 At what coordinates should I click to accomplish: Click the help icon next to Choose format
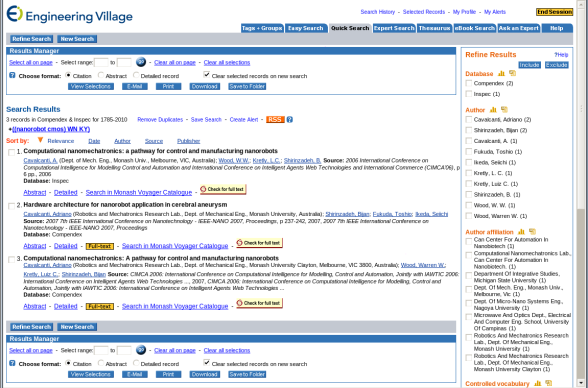[x=12, y=76]
